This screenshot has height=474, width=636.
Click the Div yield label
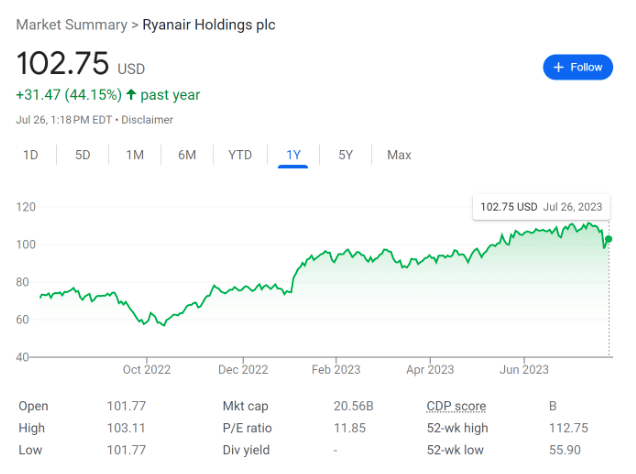coord(246,450)
